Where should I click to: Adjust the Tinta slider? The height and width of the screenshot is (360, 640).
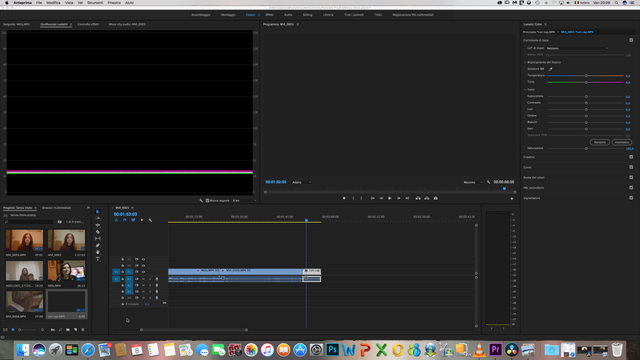(586, 82)
